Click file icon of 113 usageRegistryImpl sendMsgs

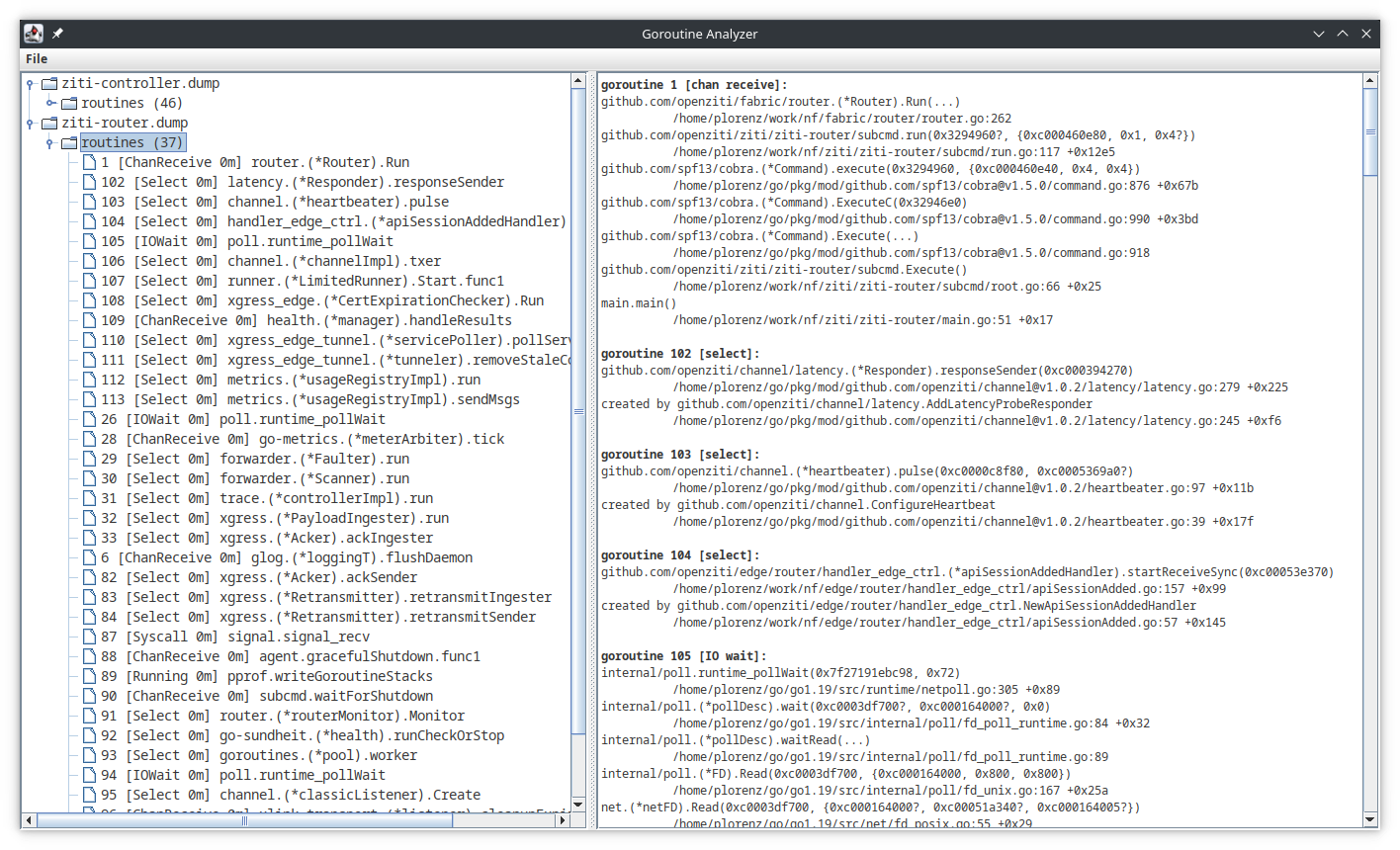89,399
